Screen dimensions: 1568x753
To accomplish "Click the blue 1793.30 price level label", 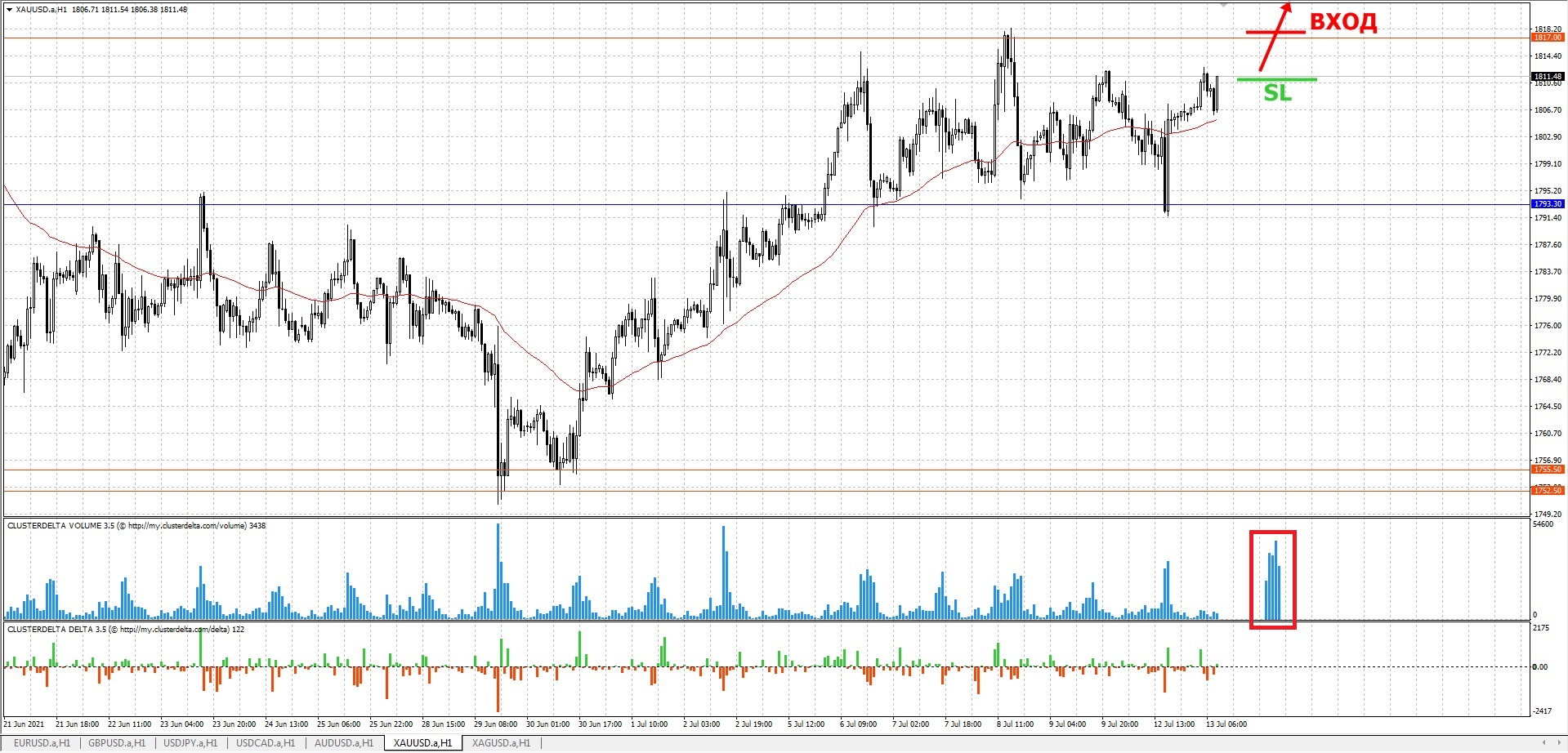I will click(1547, 204).
